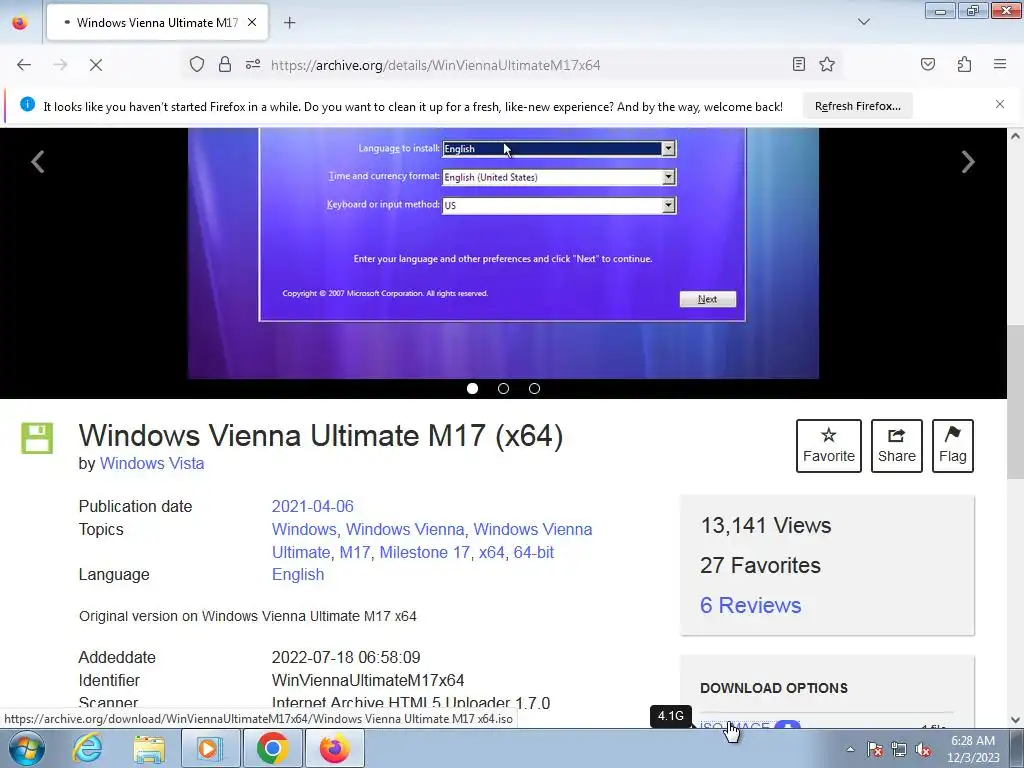Click the page vertical scrollbar thumb
Viewport: 1024px width, 768px height.
click(x=1016, y=400)
